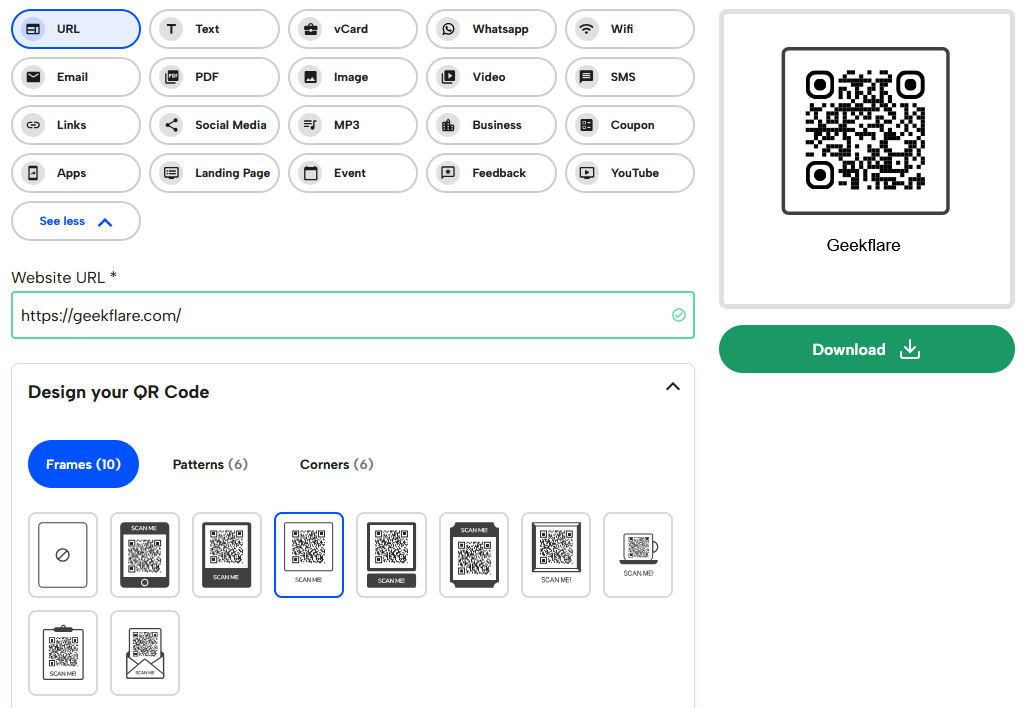Select the no-frame option
1027x708 pixels.
point(63,555)
